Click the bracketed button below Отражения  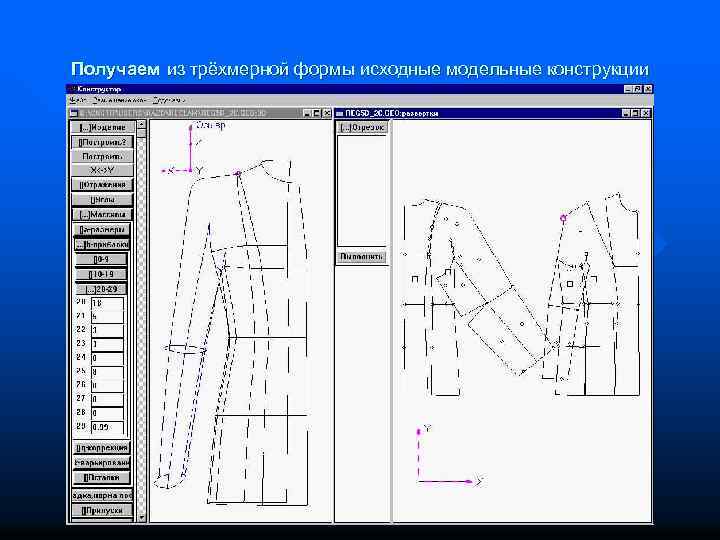pos(102,200)
